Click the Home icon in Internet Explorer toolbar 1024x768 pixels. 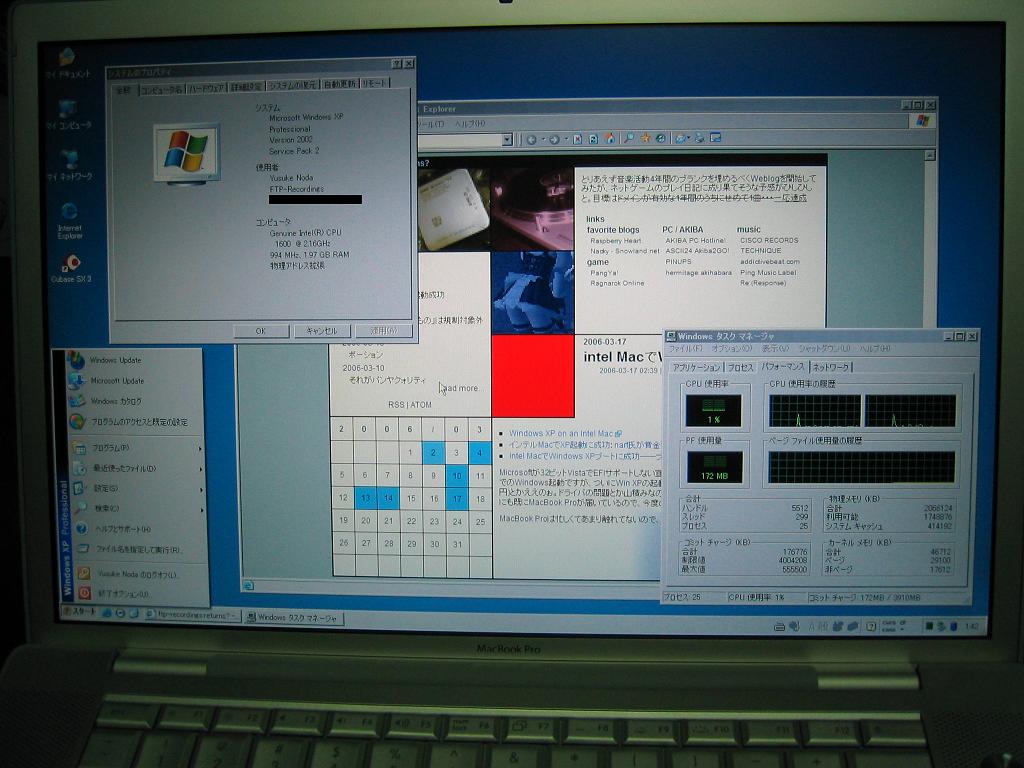click(610, 138)
